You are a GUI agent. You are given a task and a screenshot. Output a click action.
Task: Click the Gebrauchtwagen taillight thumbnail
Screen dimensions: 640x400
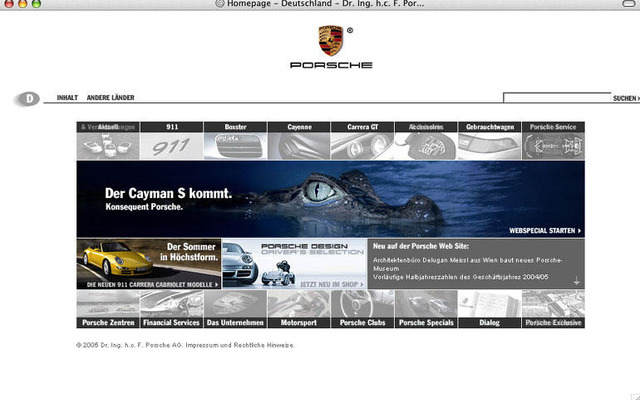point(490,146)
